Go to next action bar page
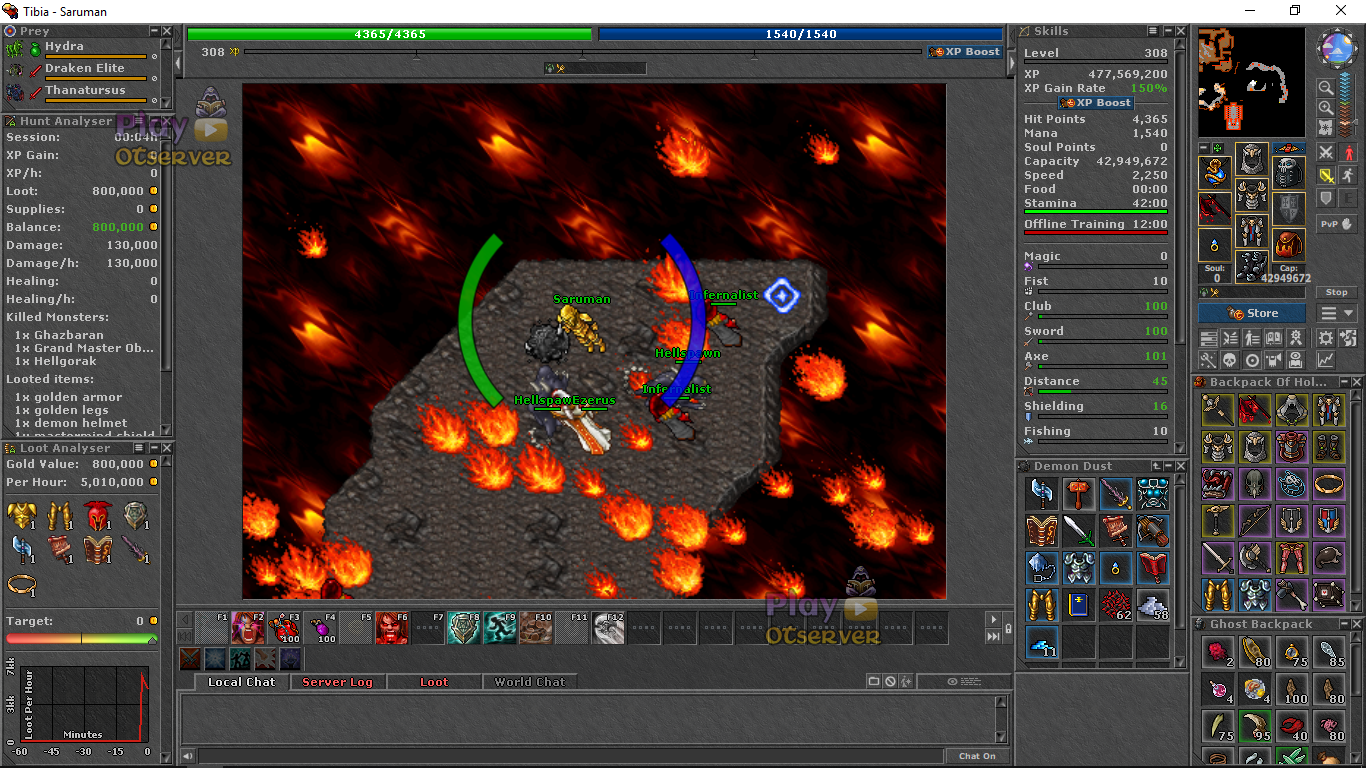This screenshot has height=768, width=1366. pos(993,618)
